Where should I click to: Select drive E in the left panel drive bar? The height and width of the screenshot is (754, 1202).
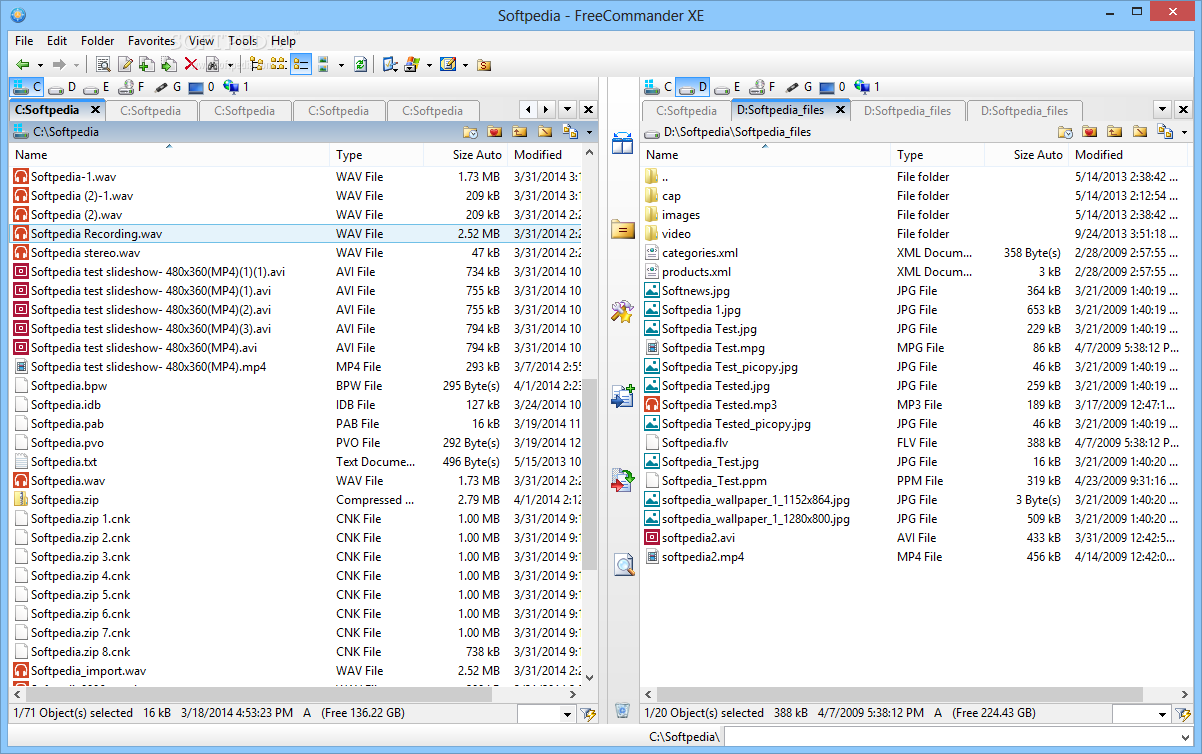pos(97,88)
